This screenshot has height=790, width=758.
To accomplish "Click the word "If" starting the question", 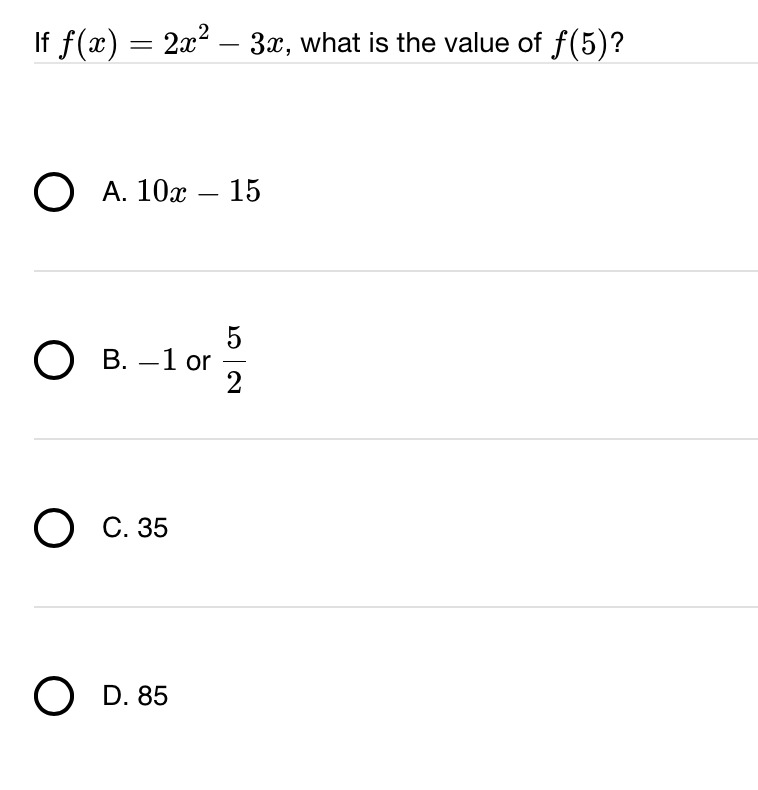I will [42, 42].
